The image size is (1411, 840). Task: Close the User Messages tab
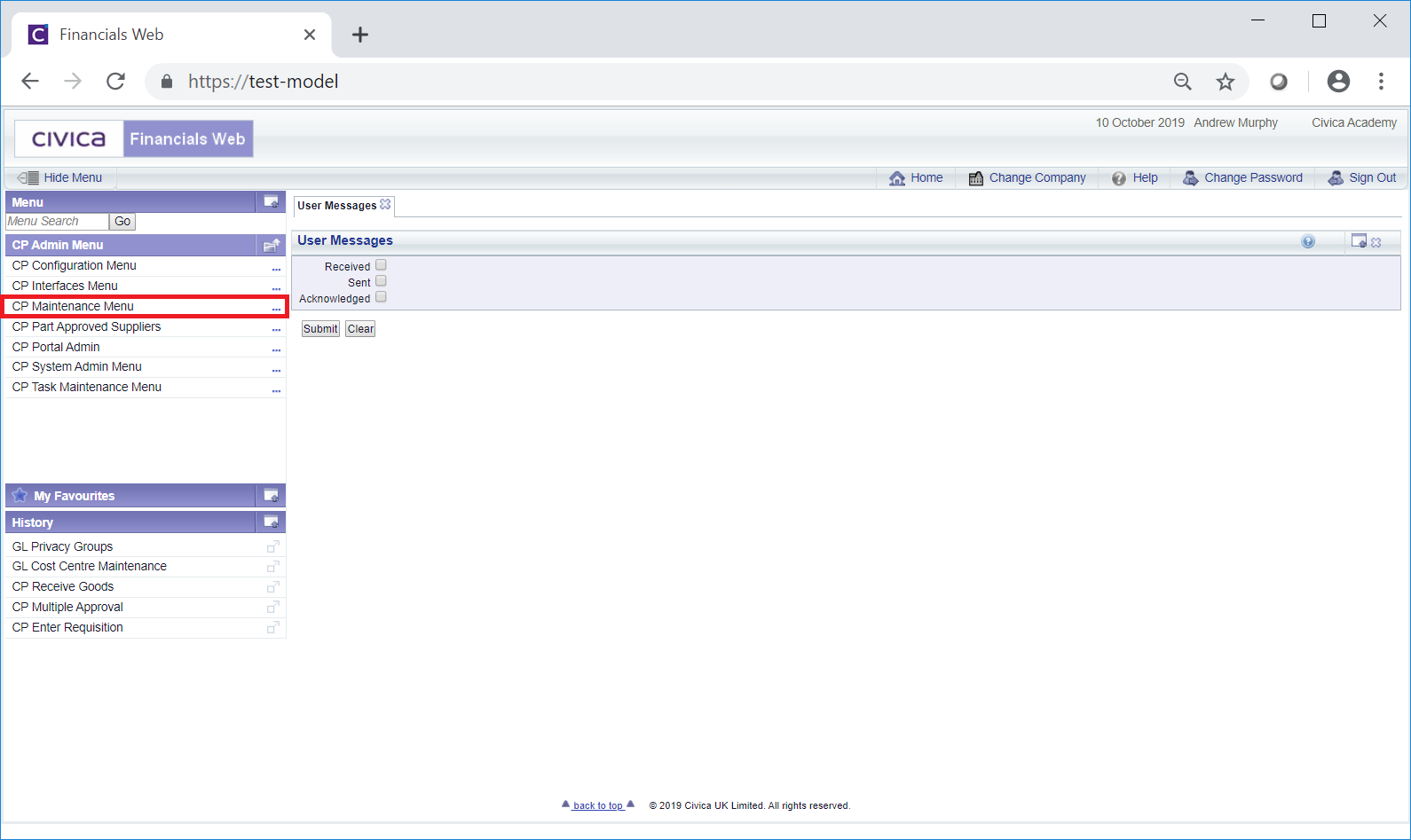(x=385, y=204)
